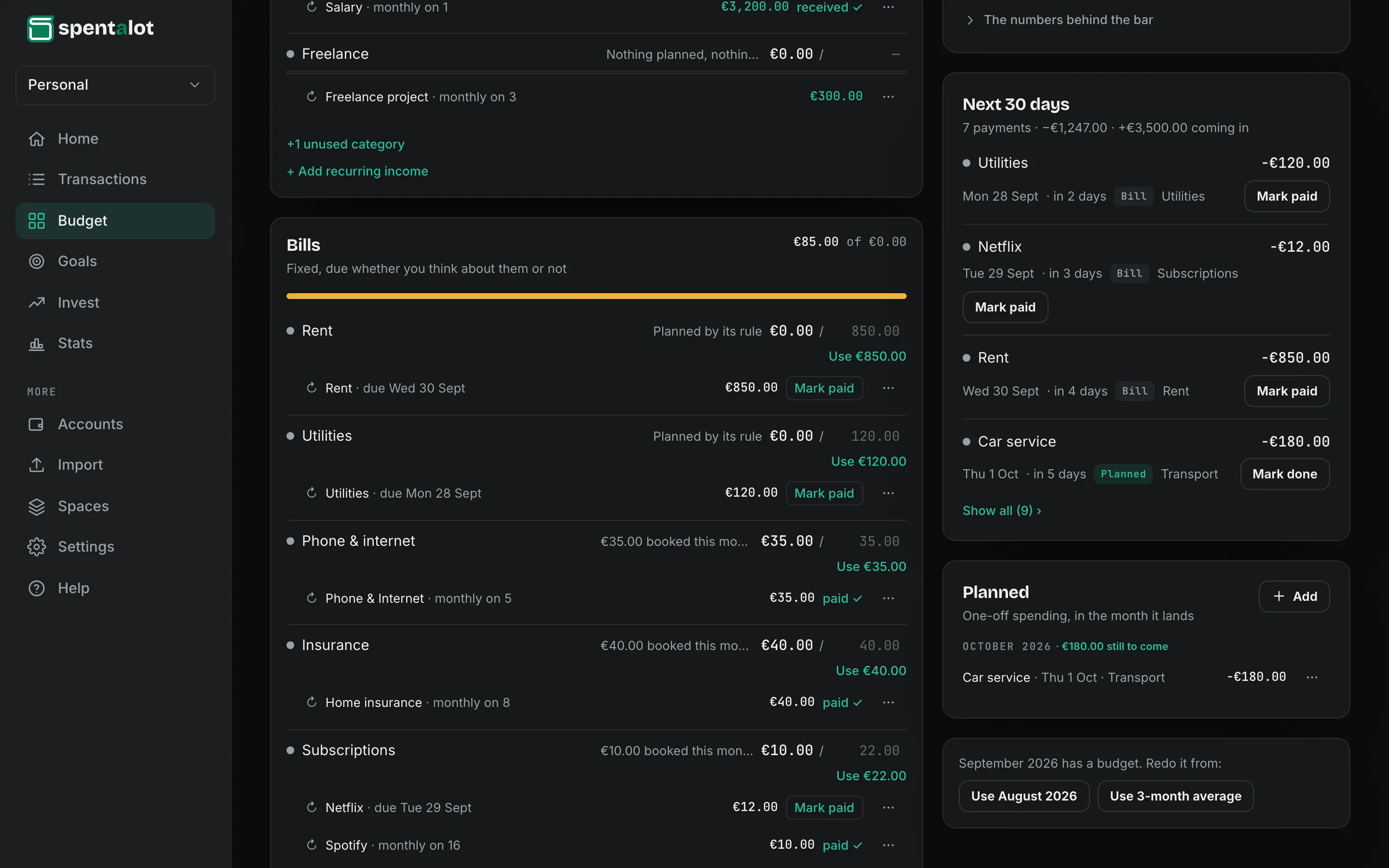Click Use €35.00 for Phone & internet
Screen dimensions: 1389x868
[x=872, y=567]
